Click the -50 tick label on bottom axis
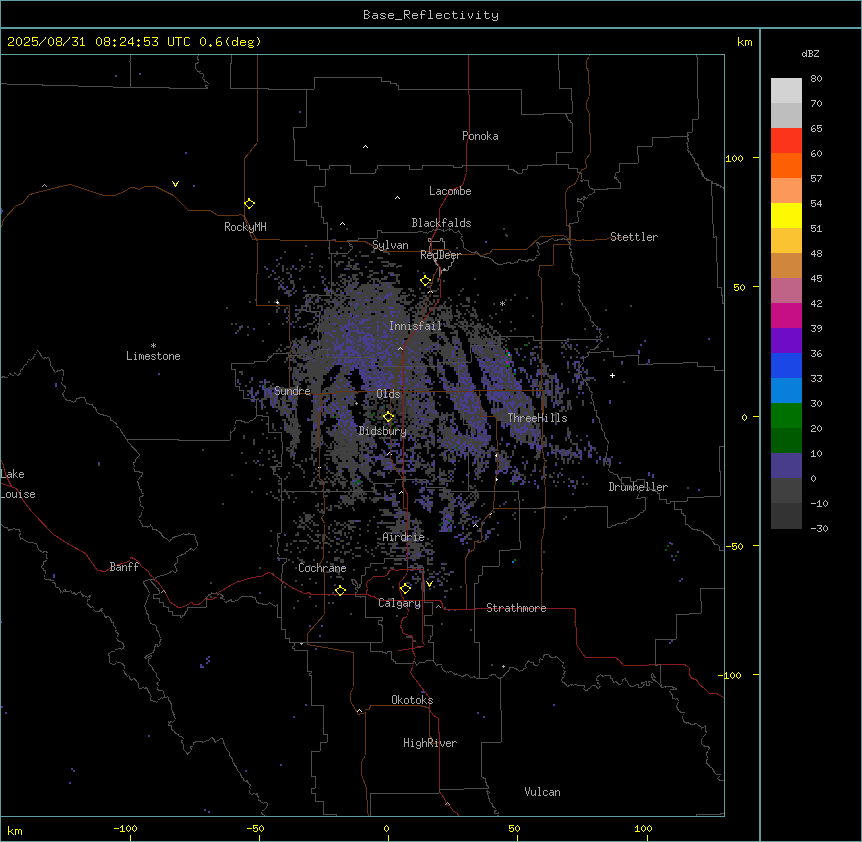This screenshot has width=862, height=842. click(x=255, y=828)
